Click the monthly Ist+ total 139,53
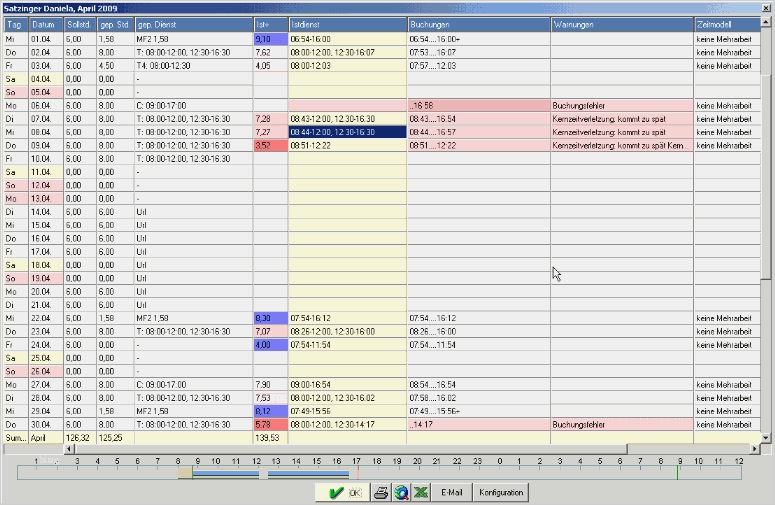The width and height of the screenshot is (775, 505). 270,438
